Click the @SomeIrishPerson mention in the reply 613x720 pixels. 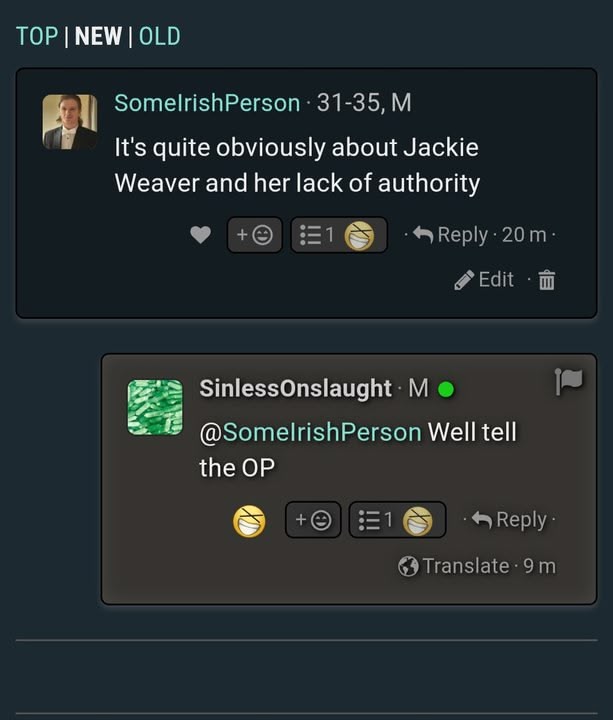[310, 432]
